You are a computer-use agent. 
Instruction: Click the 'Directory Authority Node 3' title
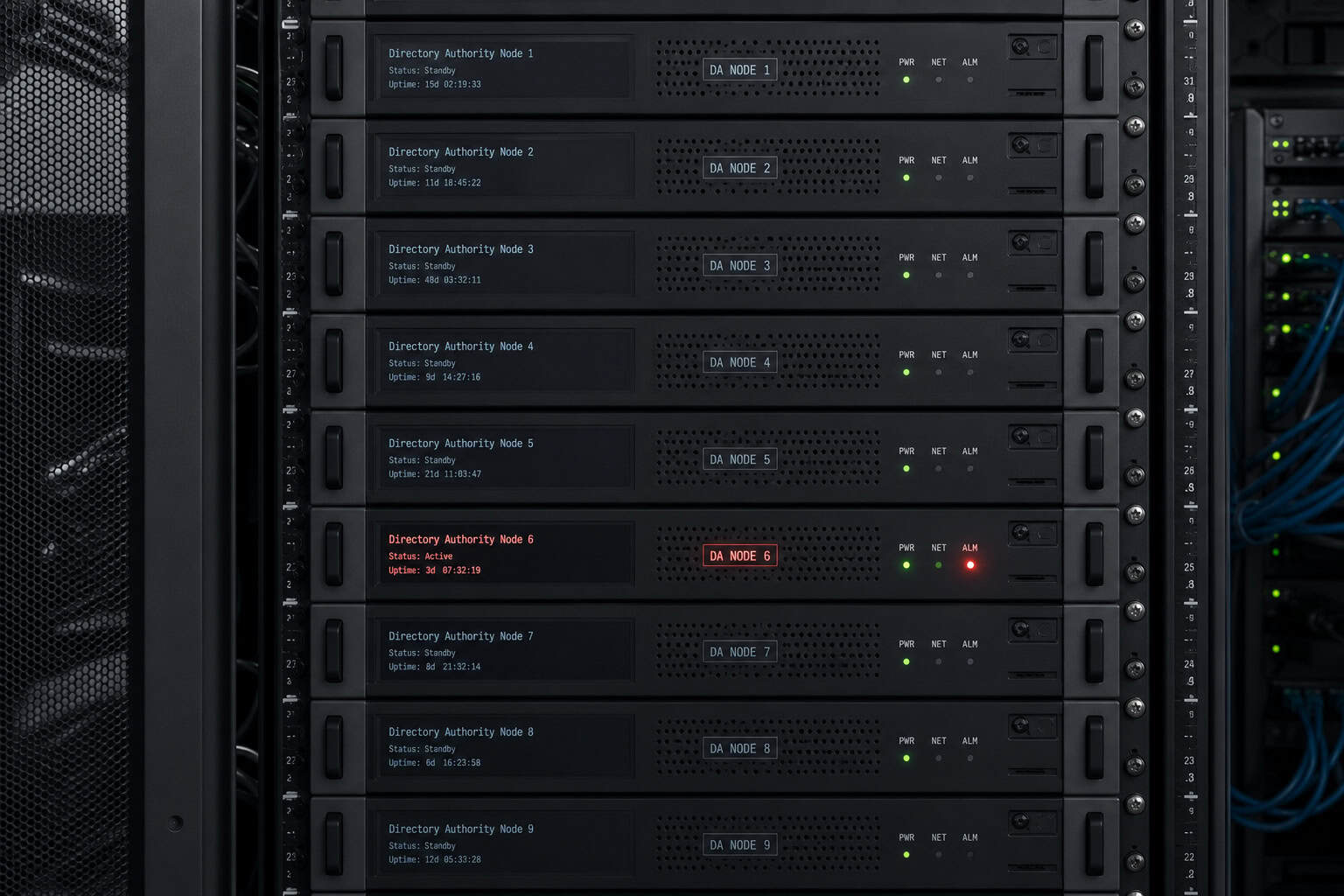click(x=461, y=249)
